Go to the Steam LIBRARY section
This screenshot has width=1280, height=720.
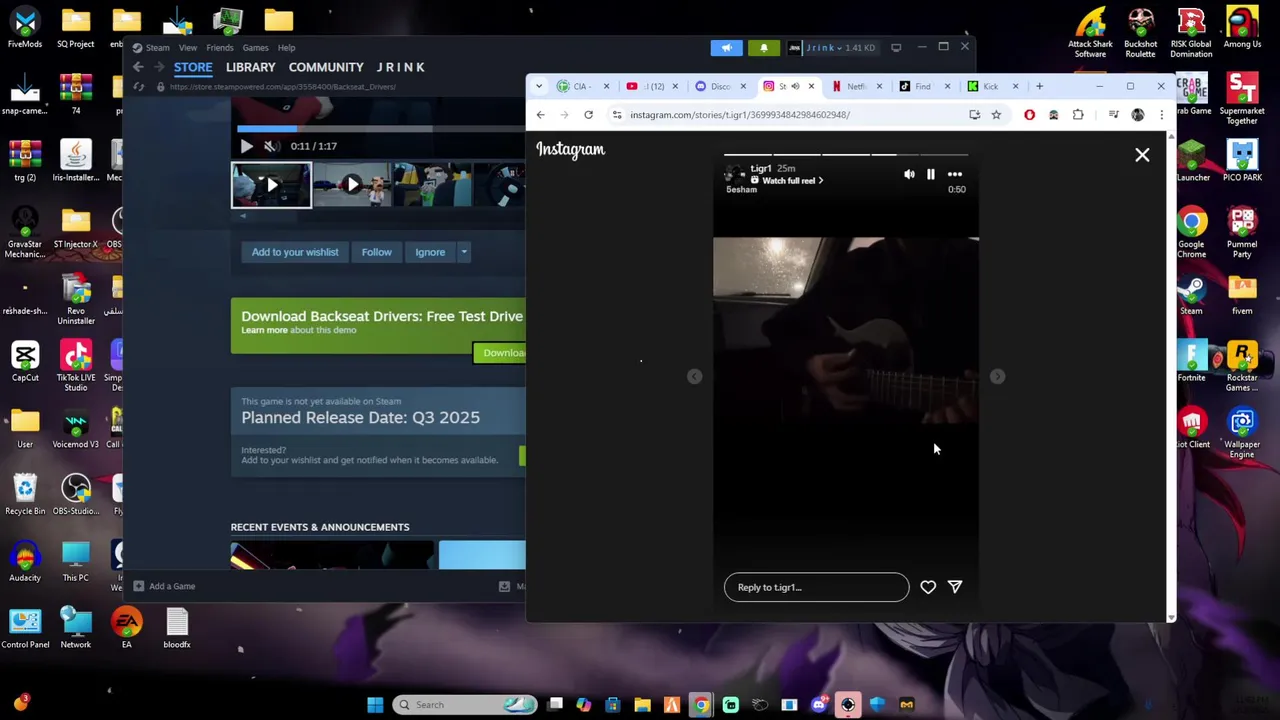[x=250, y=67]
